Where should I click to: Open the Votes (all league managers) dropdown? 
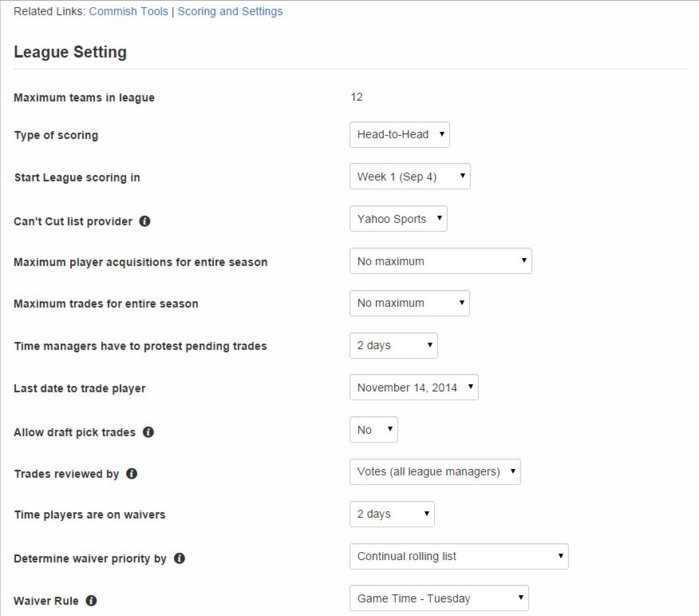coord(434,472)
